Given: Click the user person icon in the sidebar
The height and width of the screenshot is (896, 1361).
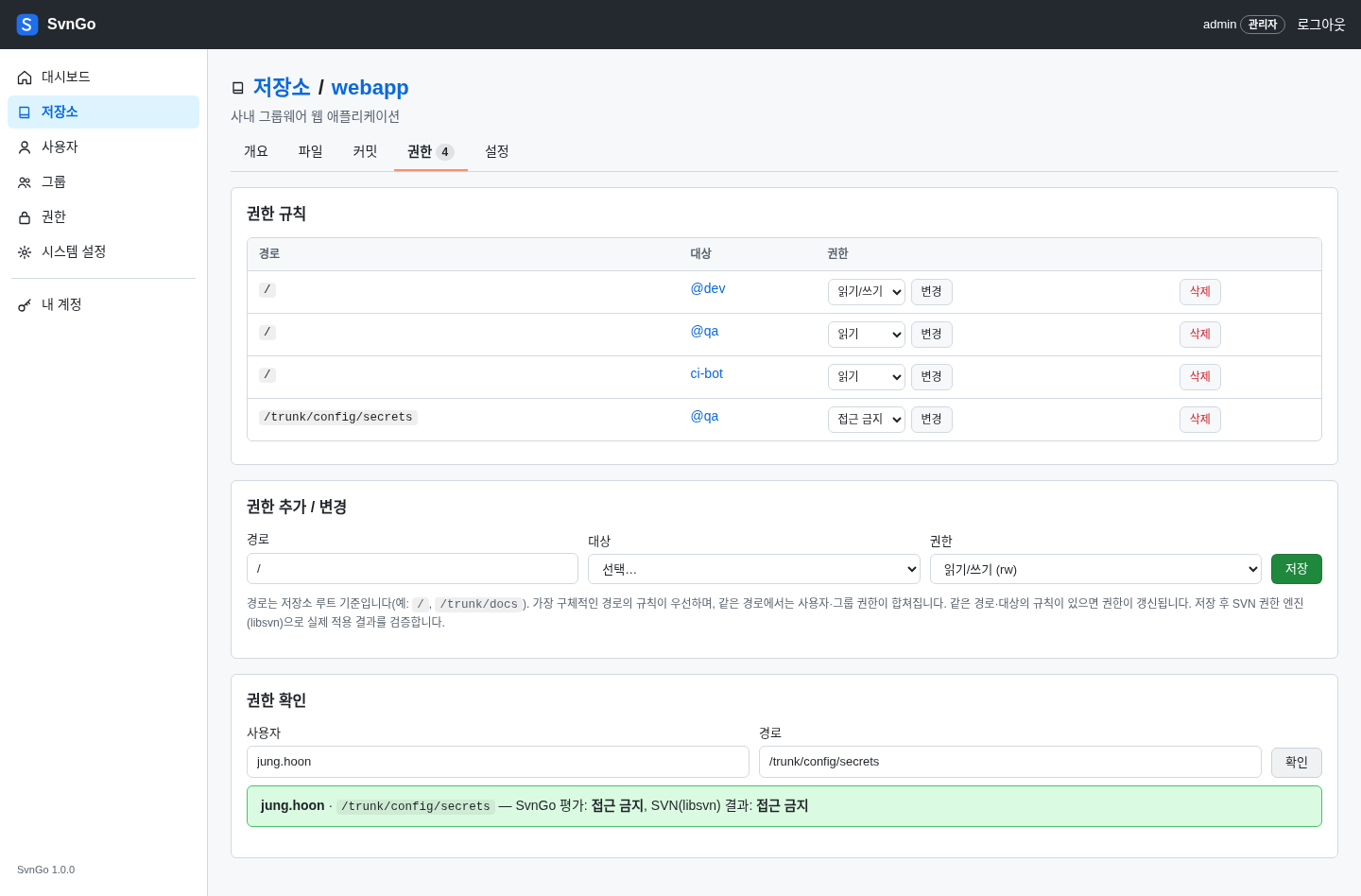Looking at the screenshot, I should tap(25, 147).
